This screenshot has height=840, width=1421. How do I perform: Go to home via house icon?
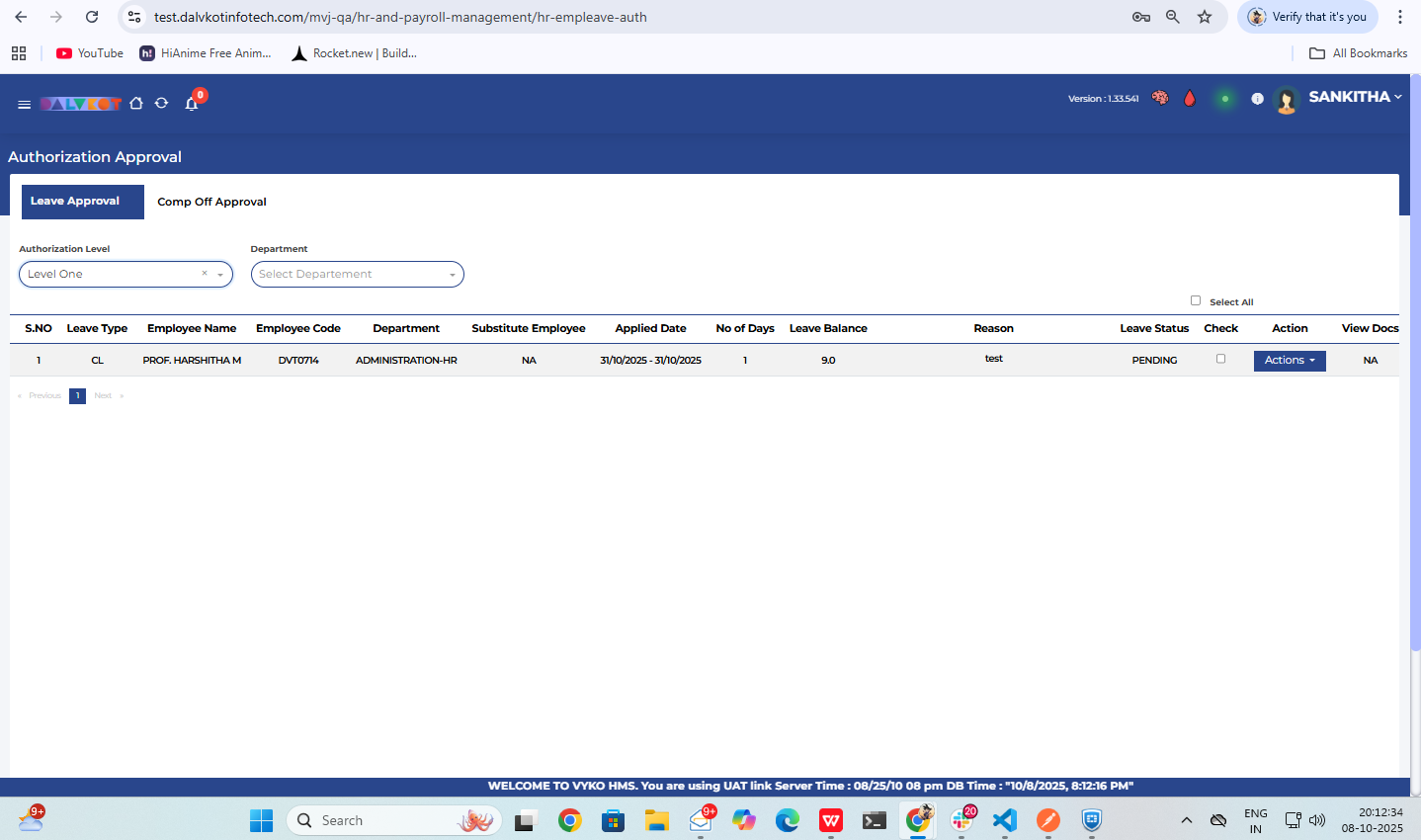136,104
